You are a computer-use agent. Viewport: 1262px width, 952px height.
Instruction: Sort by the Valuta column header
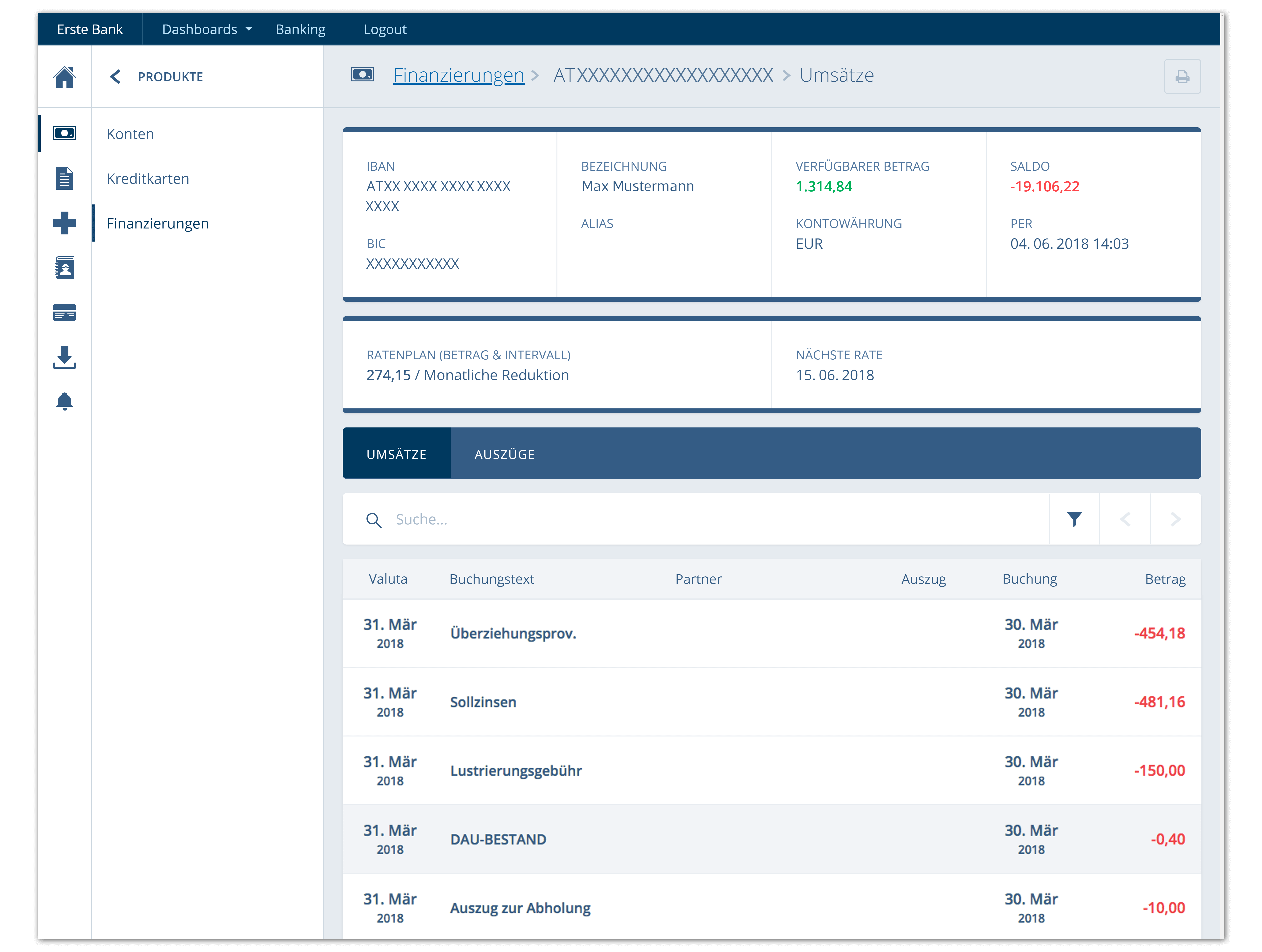point(388,579)
